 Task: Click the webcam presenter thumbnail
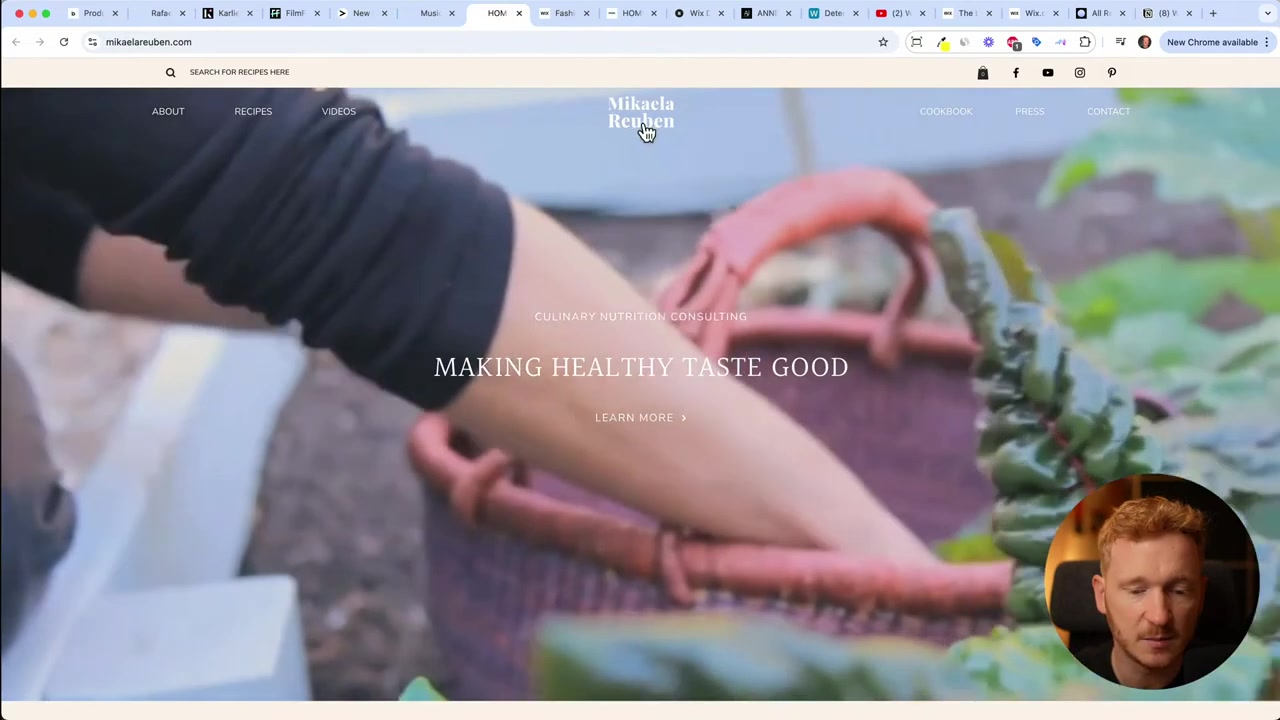(1153, 582)
